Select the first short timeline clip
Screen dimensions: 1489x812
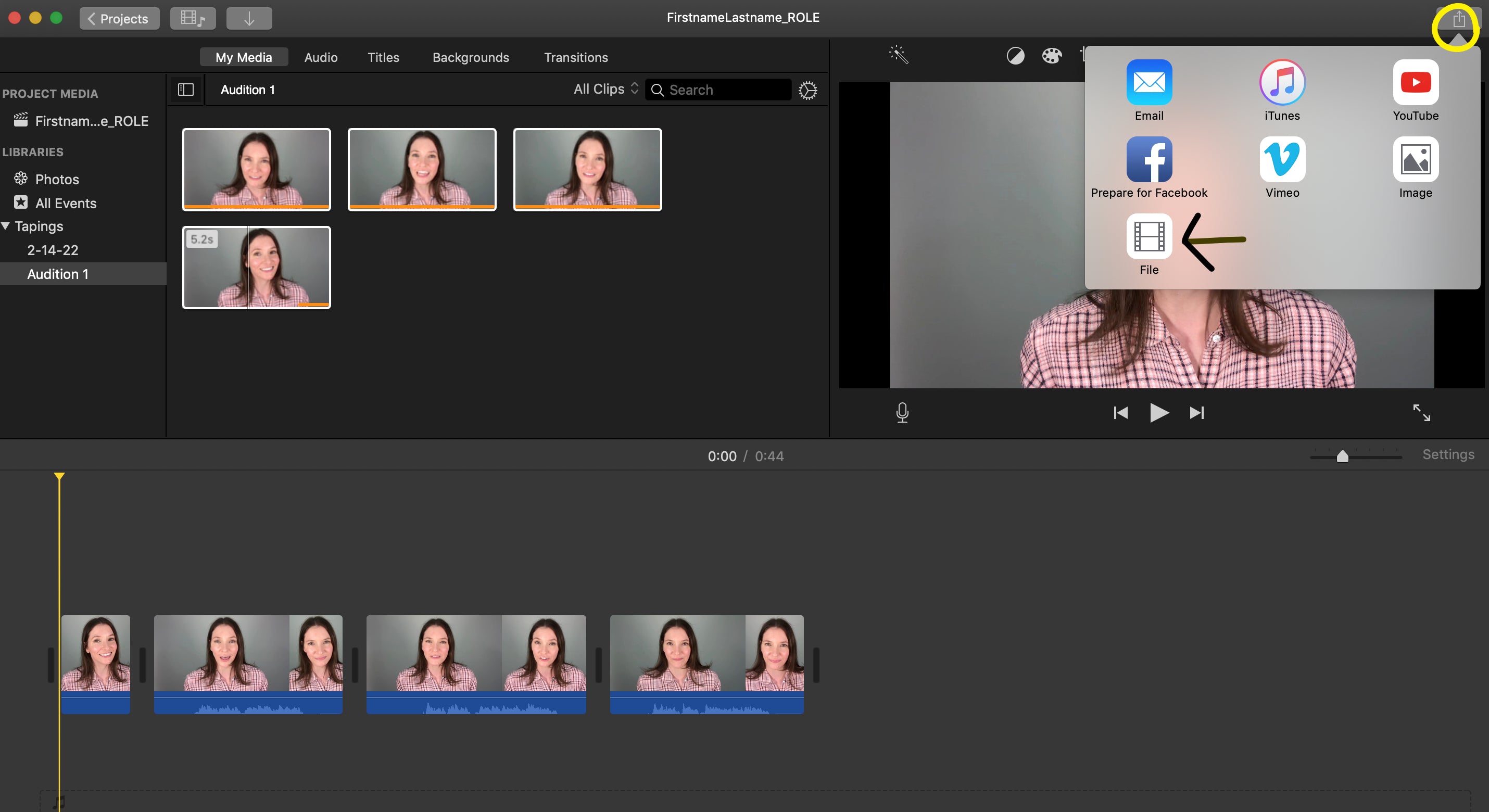coord(95,664)
